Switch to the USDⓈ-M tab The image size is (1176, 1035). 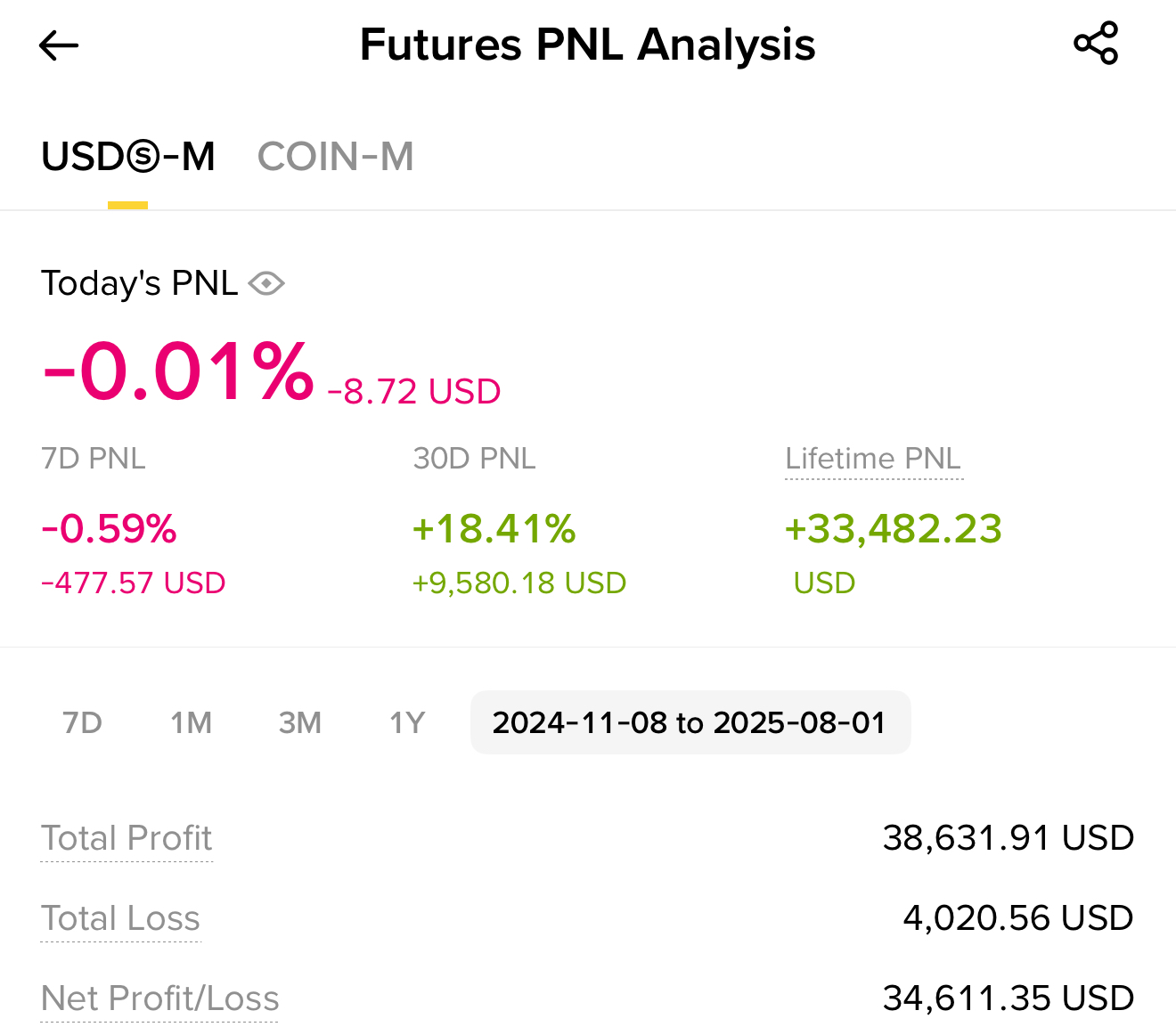click(x=128, y=157)
